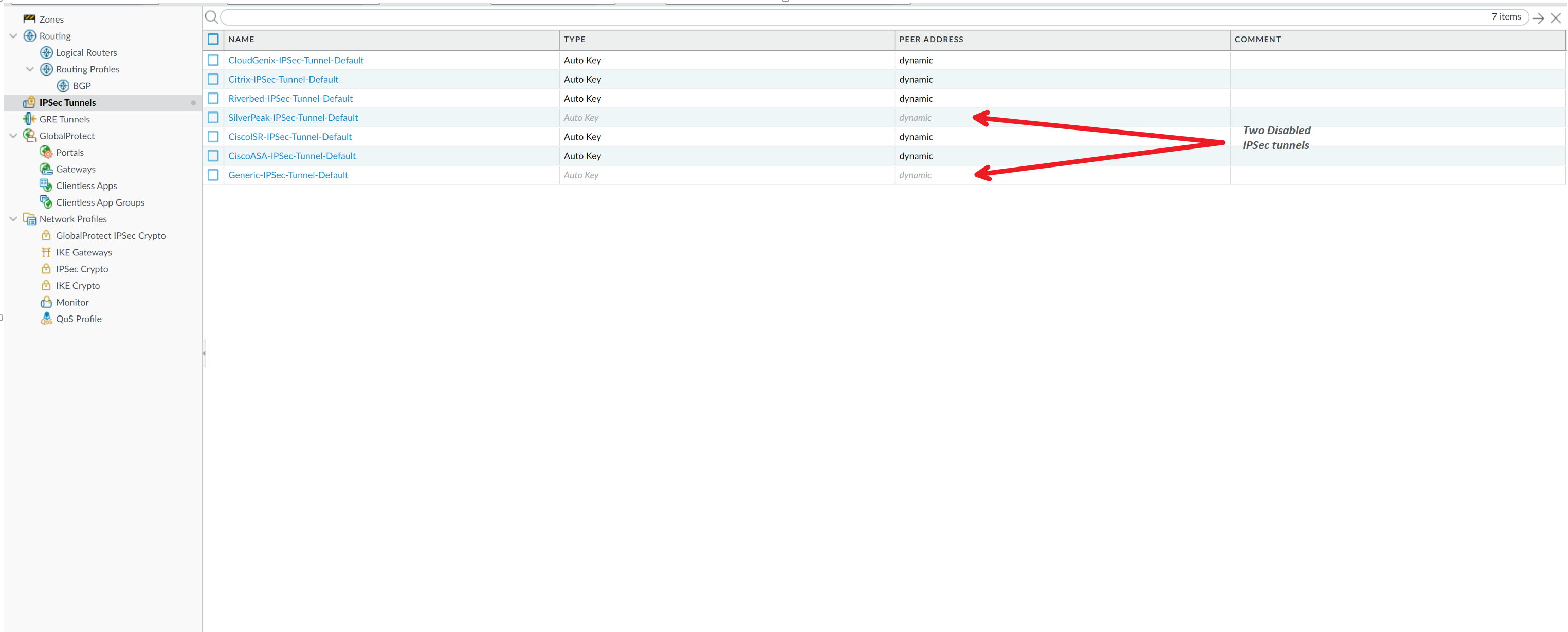This screenshot has width=1568, height=632.
Task: Click the IKE Gateways icon
Action: pos(46,252)
